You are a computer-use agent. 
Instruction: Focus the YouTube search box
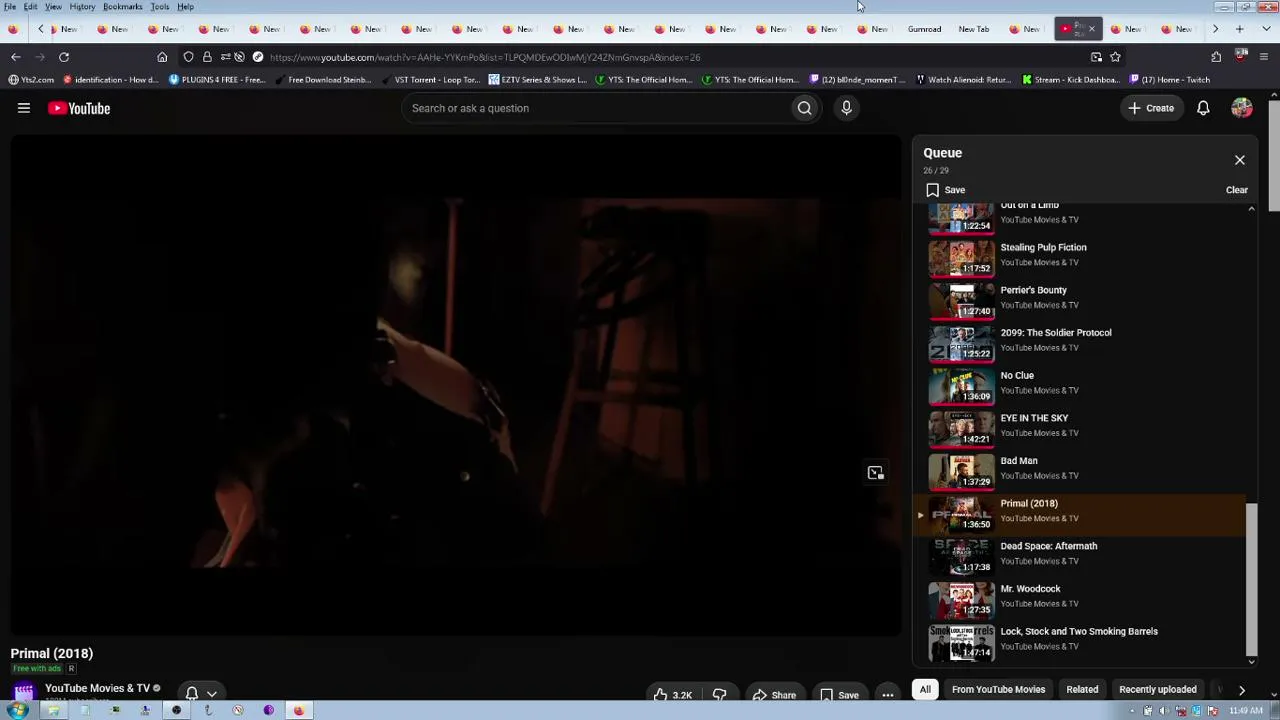(x=596, y=108)
